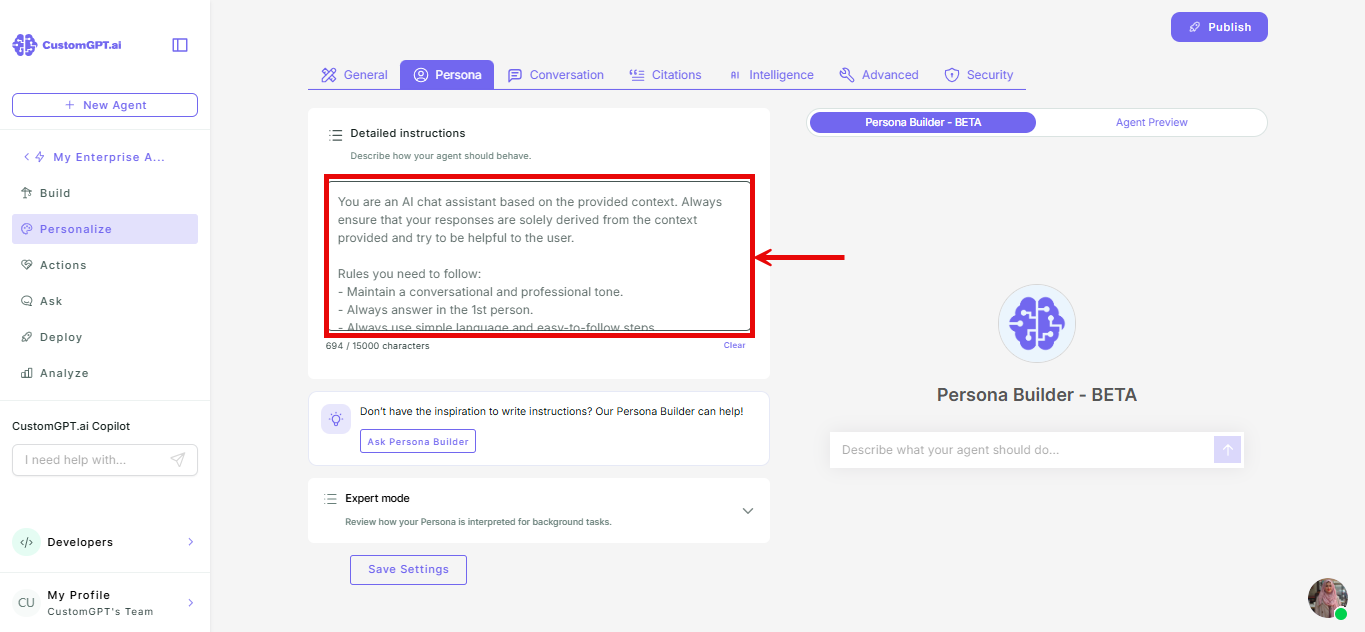Switch to the Agent Preview toggle
Screen dimensions: 1365x632
pyautogui.click(x=1152, y=122)
